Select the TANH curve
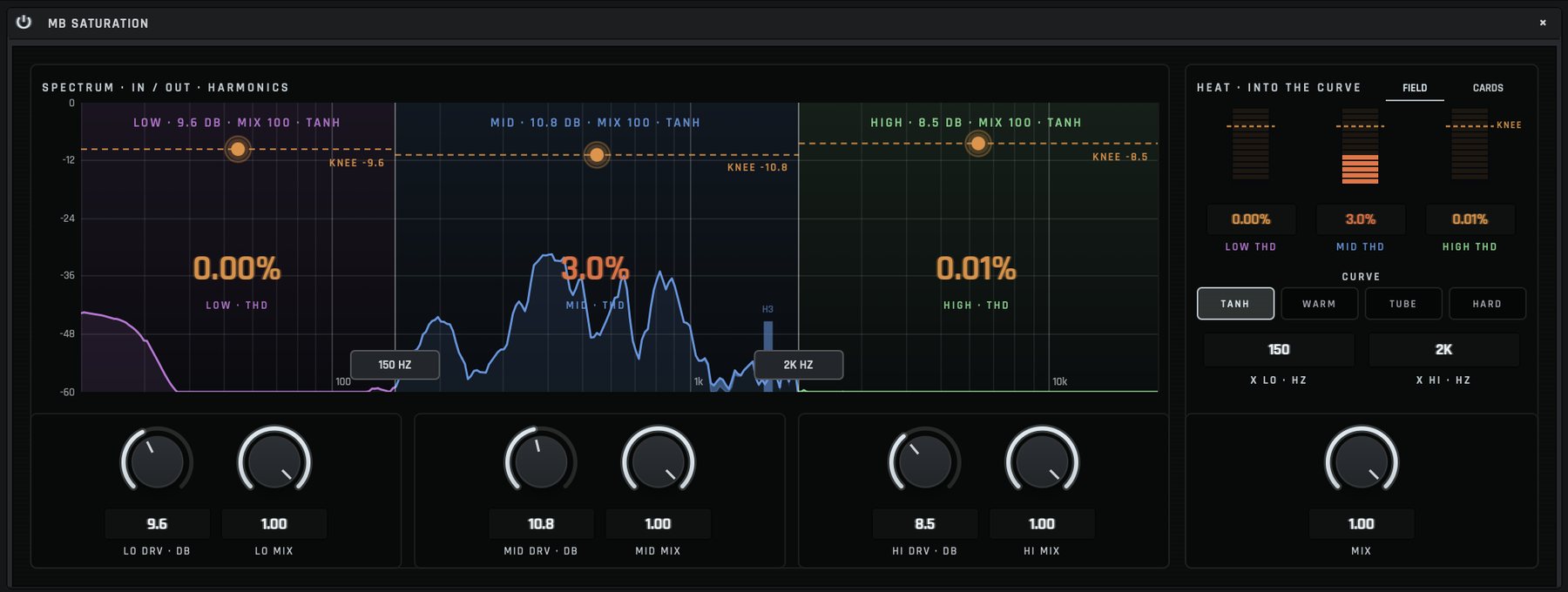 [x=1235, y=304]
